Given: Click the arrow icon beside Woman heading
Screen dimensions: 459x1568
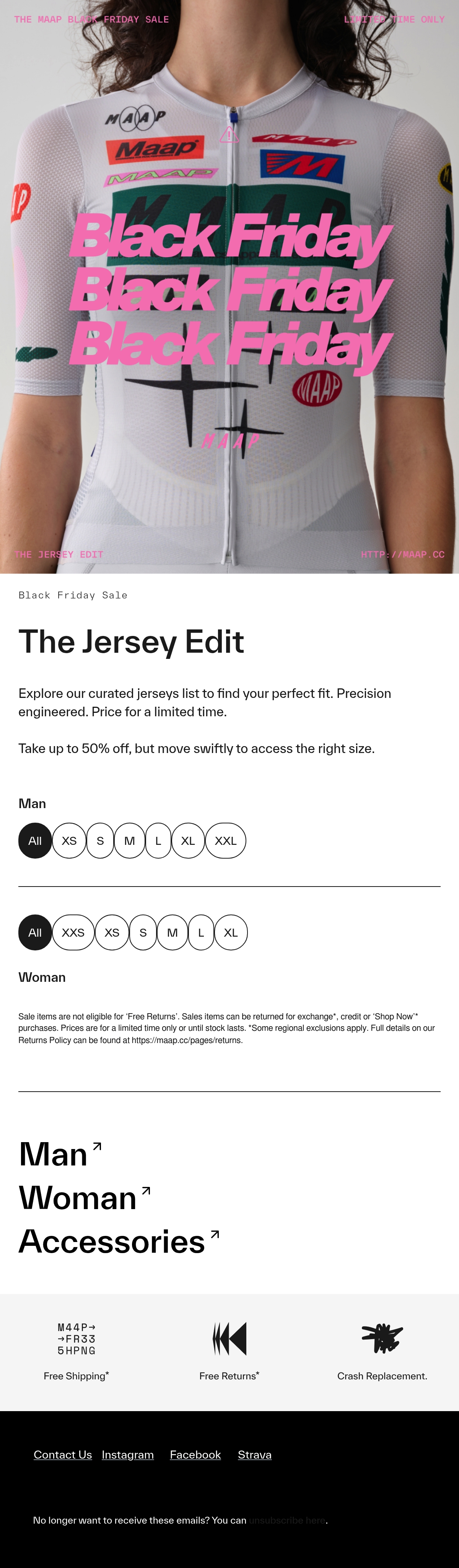Looking at the screenshot, I should (146, 1191).
